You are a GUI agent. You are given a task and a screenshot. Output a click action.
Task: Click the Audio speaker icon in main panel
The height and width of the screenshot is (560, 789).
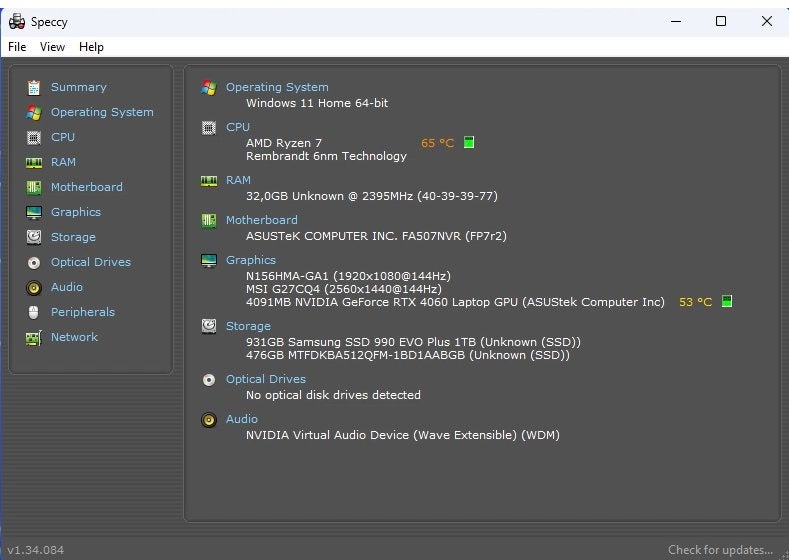pyautogui.click(x=209, y=420)
